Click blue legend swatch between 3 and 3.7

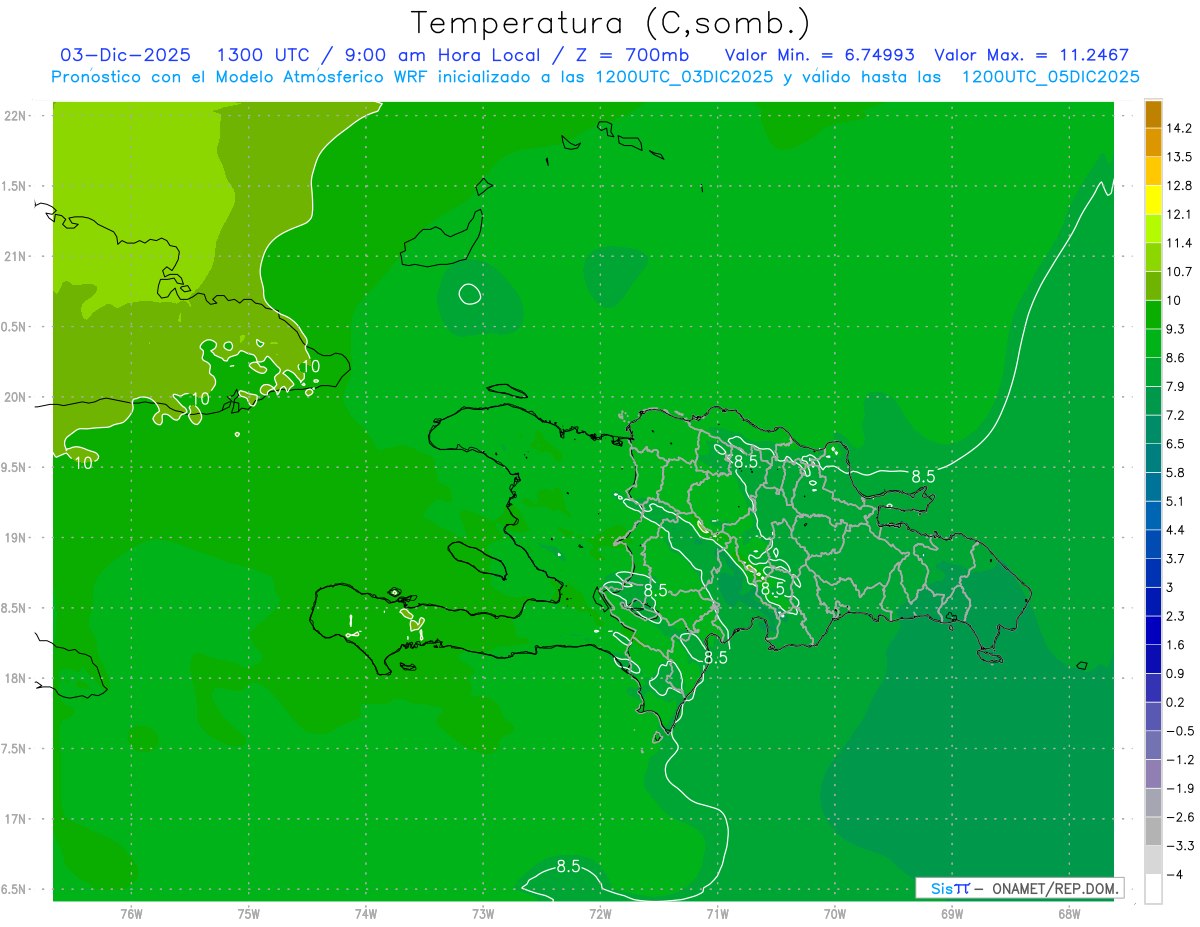(x=1153, y=573)
